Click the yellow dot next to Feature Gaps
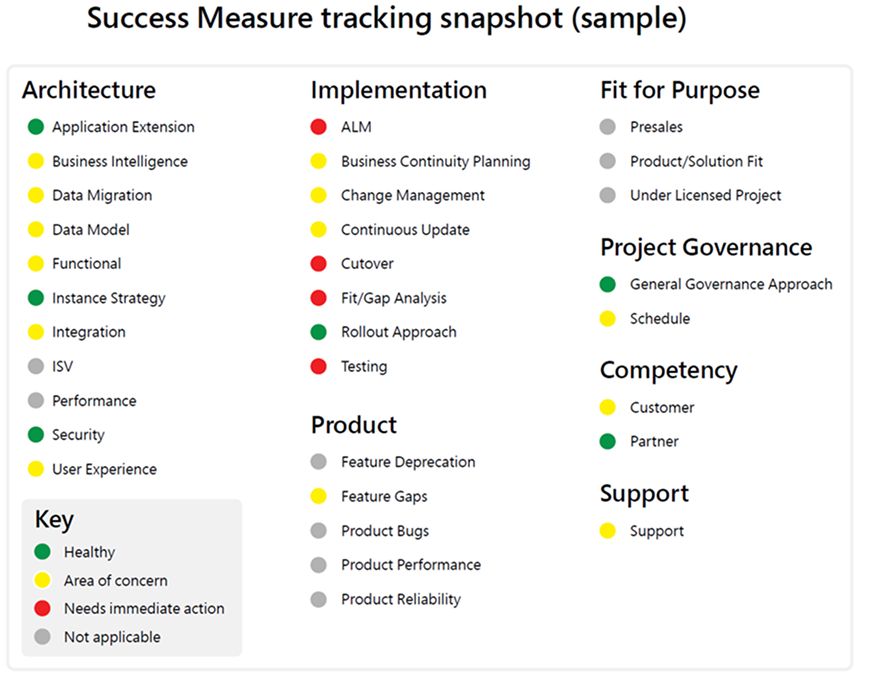The image size is (870, 680). pyautogui.click(x=319, y=496)
